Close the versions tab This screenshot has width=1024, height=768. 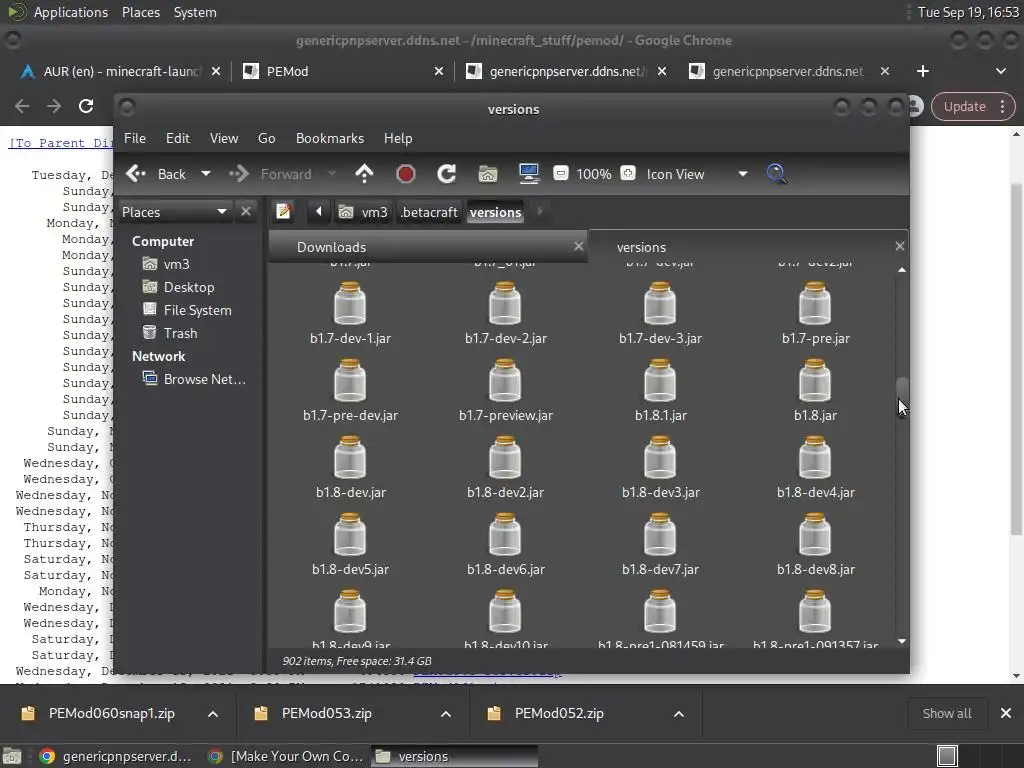pos(899,246)
